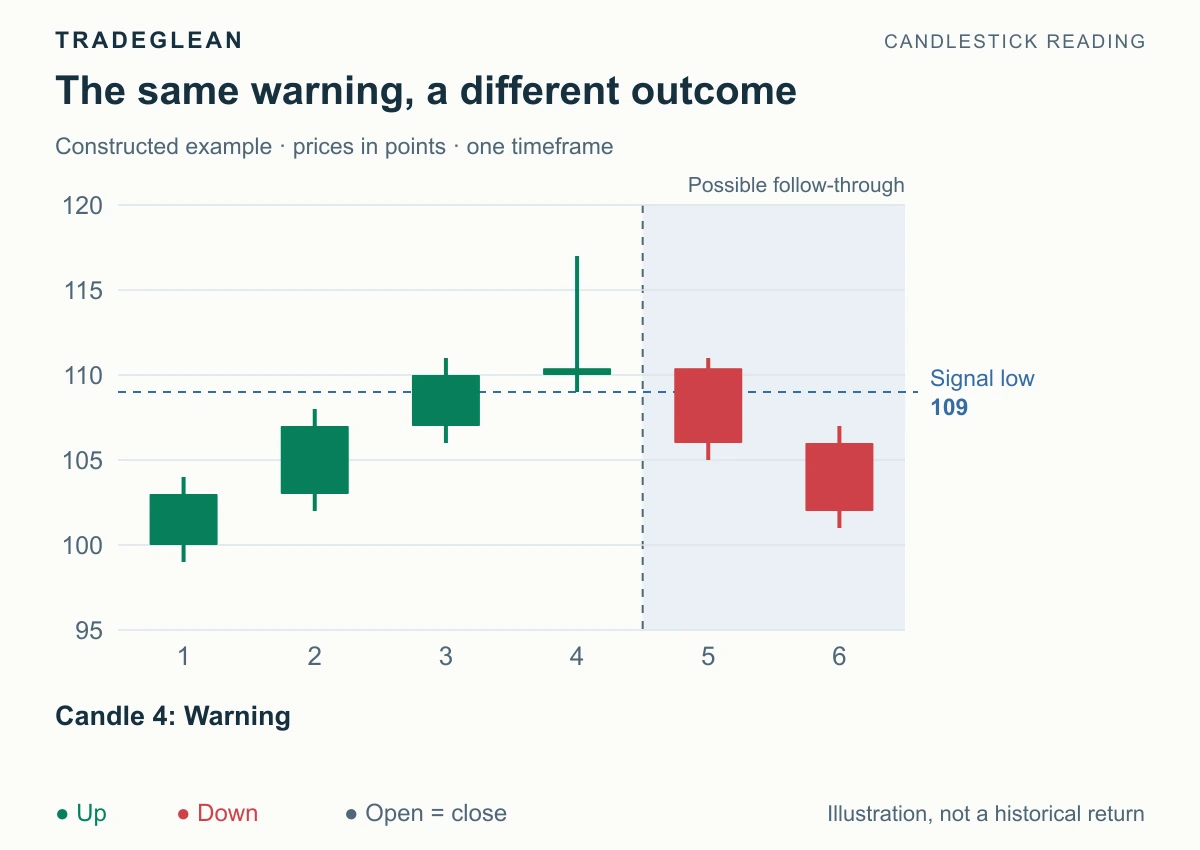Click the Candle 4: Warning caption
The width and height of the screenshot is (1200, 850).
(173, 717)
